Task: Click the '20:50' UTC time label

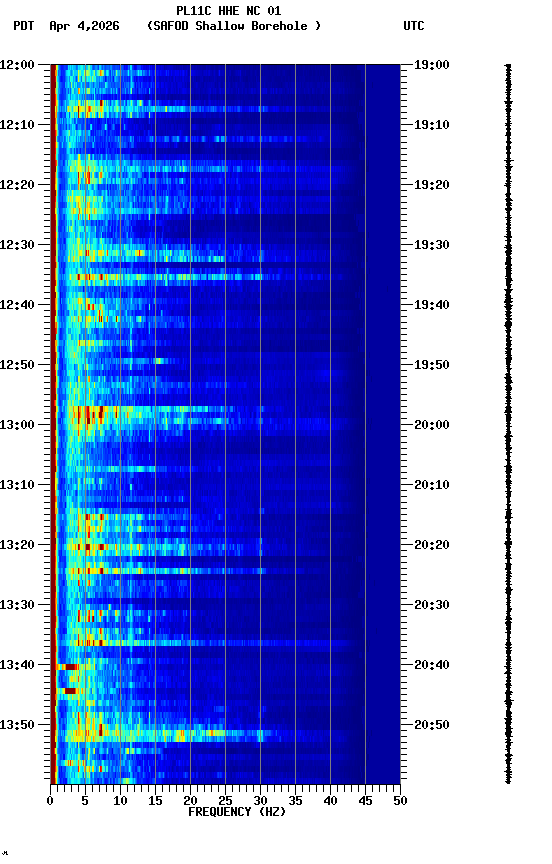Action: [x=432, y=726]
